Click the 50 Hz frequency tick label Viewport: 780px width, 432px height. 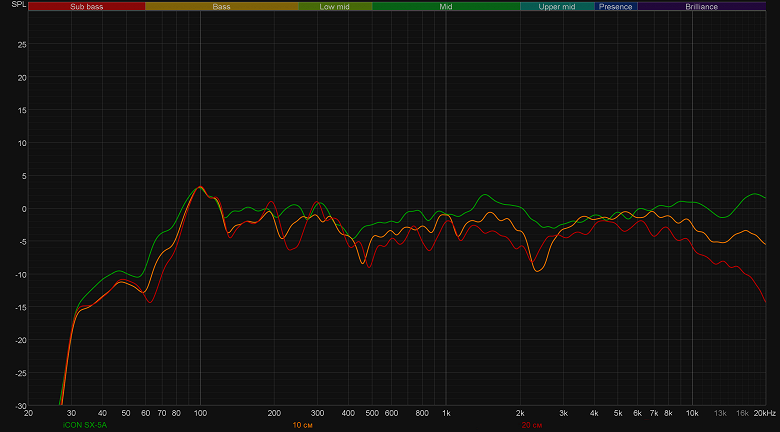point(126,413)
